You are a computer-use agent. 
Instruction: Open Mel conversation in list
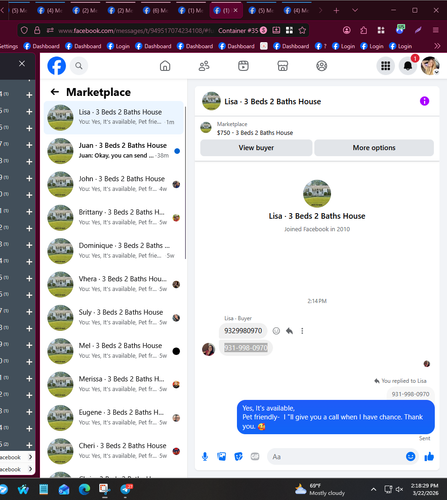pos(114,351)
